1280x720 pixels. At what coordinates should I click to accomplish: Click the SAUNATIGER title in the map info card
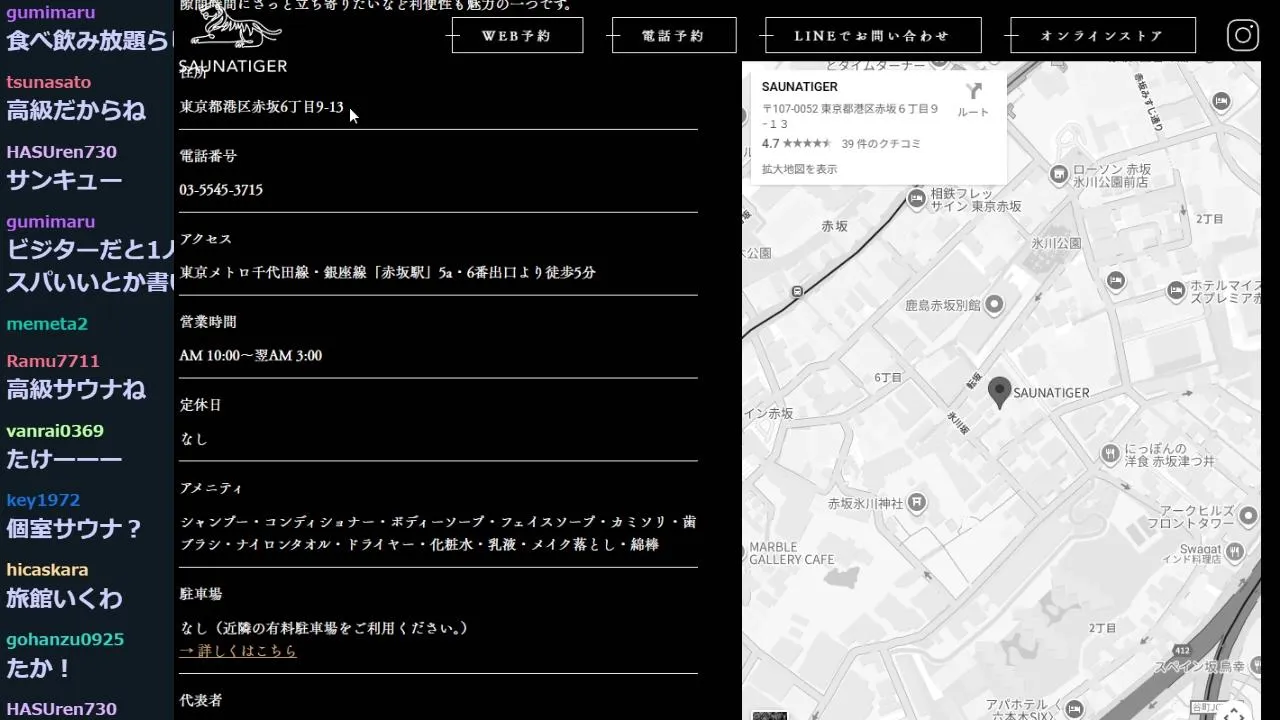pyautogui.click(x=800, y=87)
